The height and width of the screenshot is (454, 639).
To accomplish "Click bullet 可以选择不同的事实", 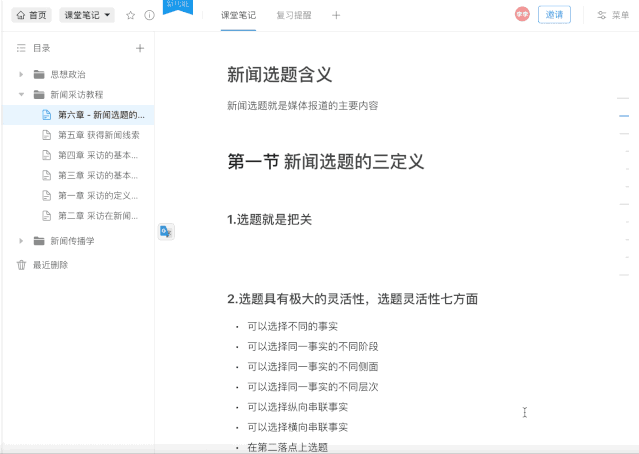I will pos(292,326).
